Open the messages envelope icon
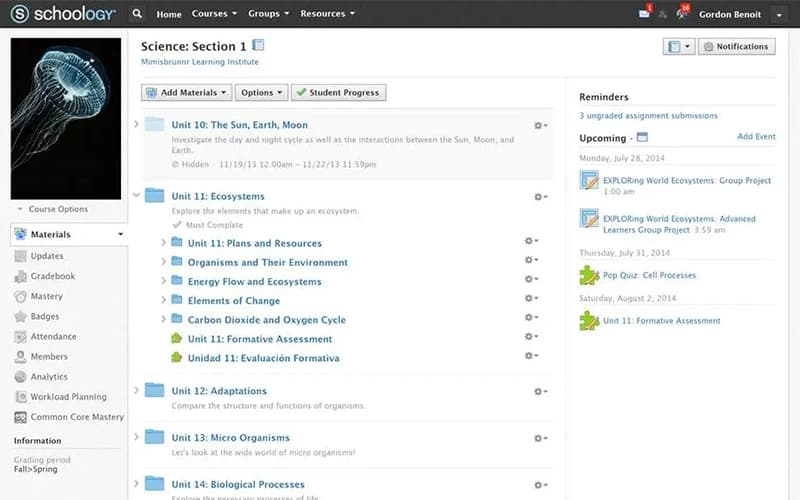The height and width of the screenshot is (500, 800). pos(644,14)
